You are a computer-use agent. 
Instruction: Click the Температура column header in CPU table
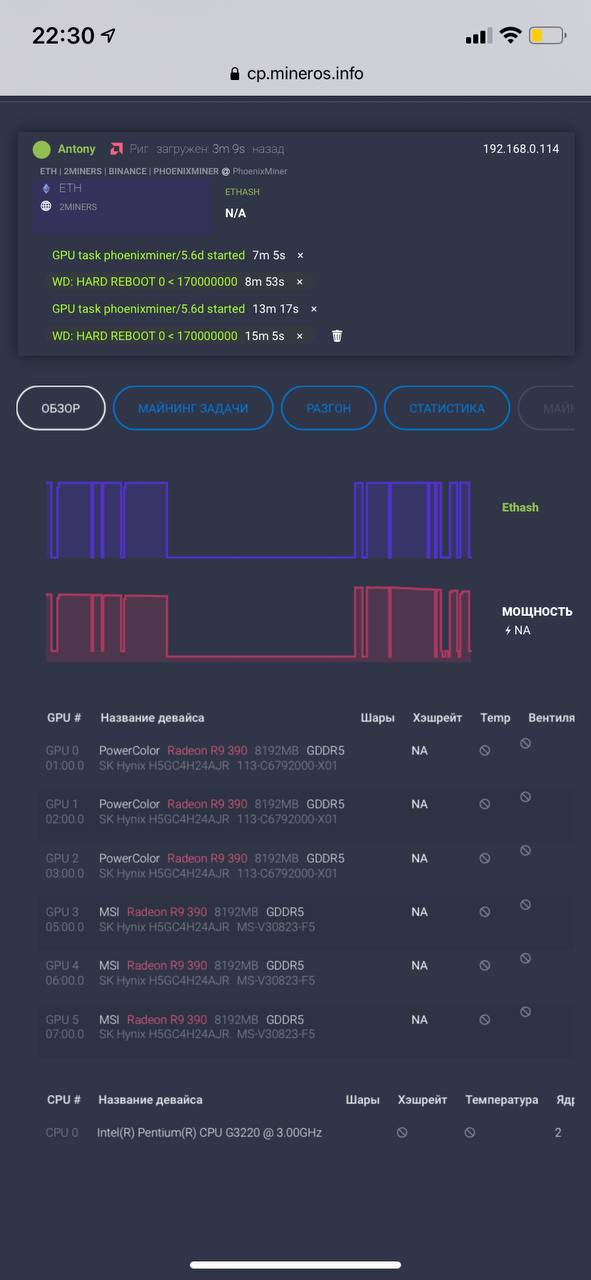click(x=501, y=1100)
